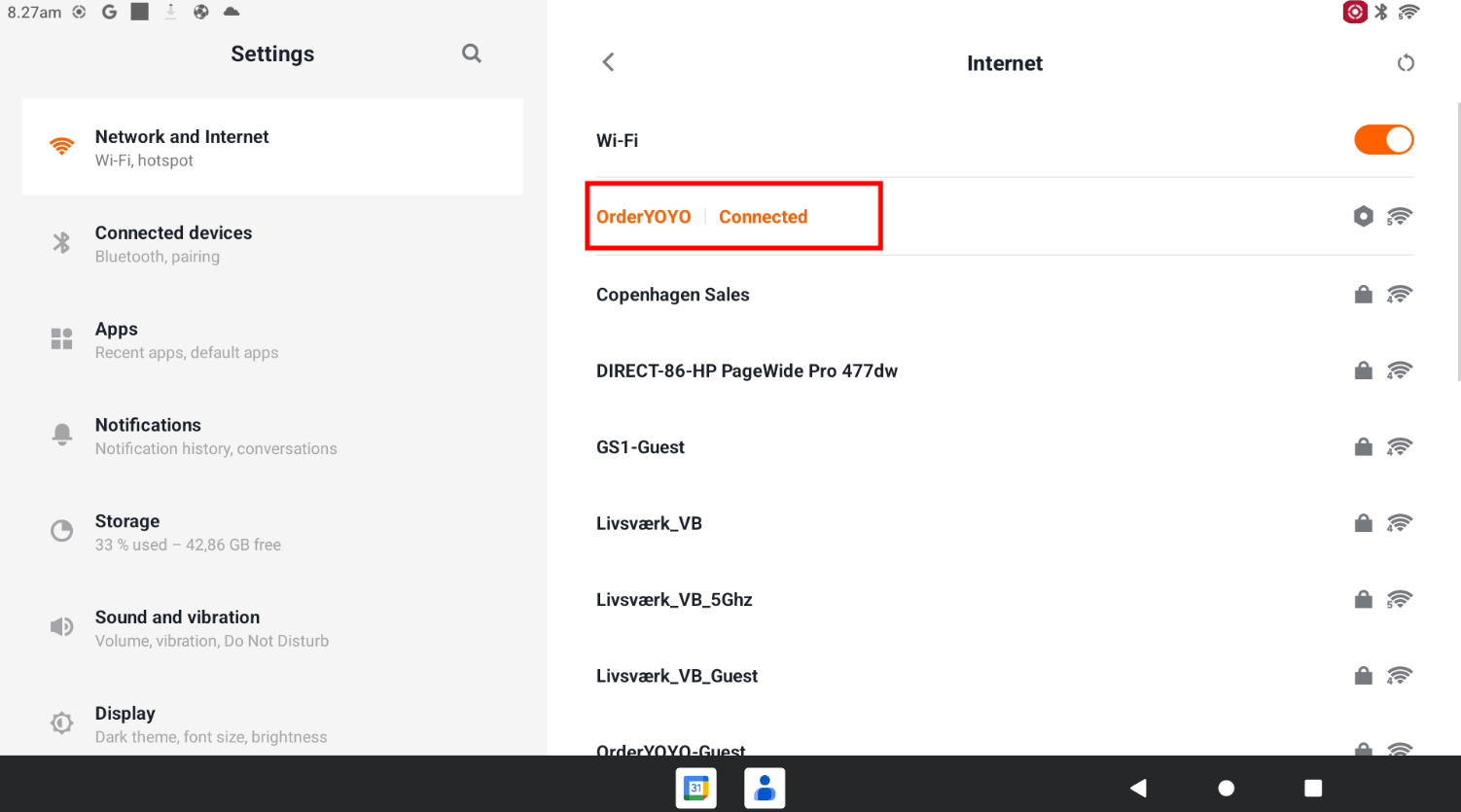Open Notifications settings
This screenshot has width=1461, height=812.
[x=272, y=436]
